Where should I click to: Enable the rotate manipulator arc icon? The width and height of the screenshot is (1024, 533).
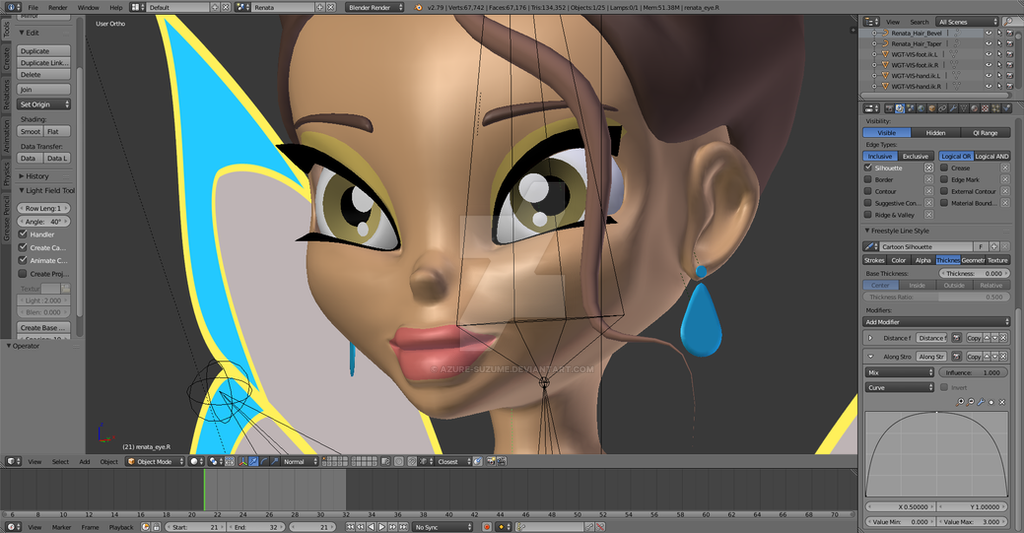tap(263, 461)
